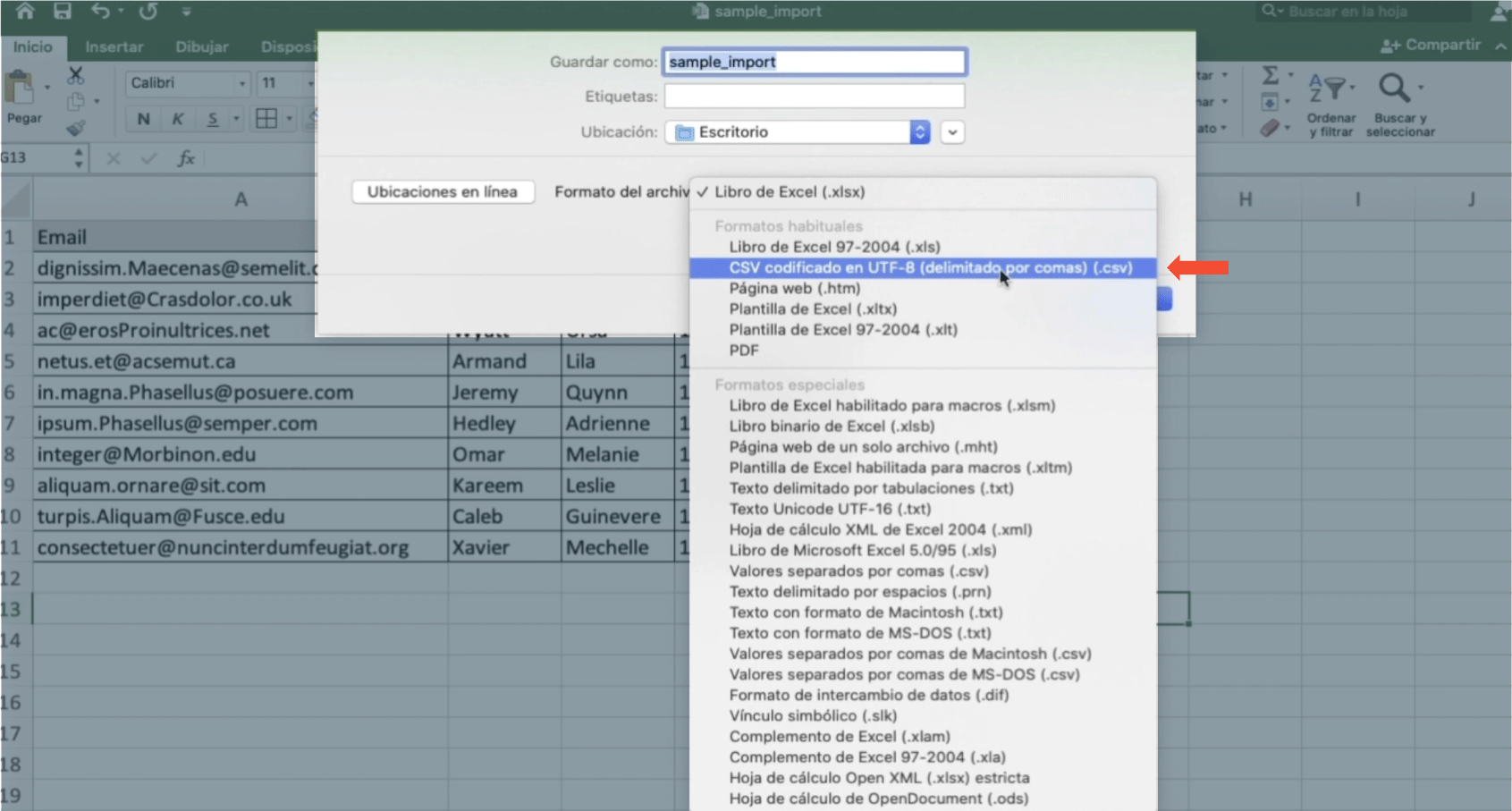Toggle Italic (K) formatting
This screenshot has height=811, width=1512.
(x=177, y=119)
